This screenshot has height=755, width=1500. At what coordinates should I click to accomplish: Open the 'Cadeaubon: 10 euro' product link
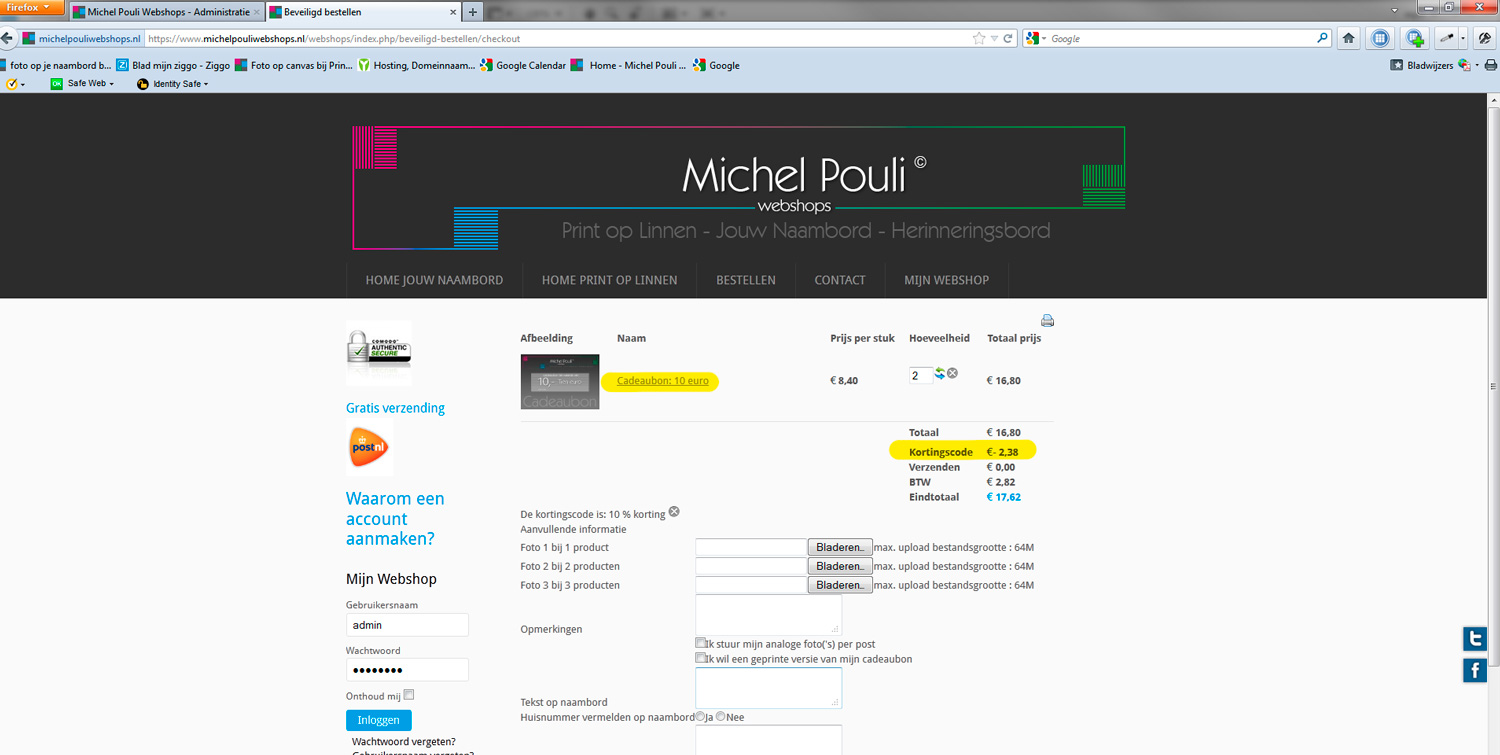[x=662, y=381]
